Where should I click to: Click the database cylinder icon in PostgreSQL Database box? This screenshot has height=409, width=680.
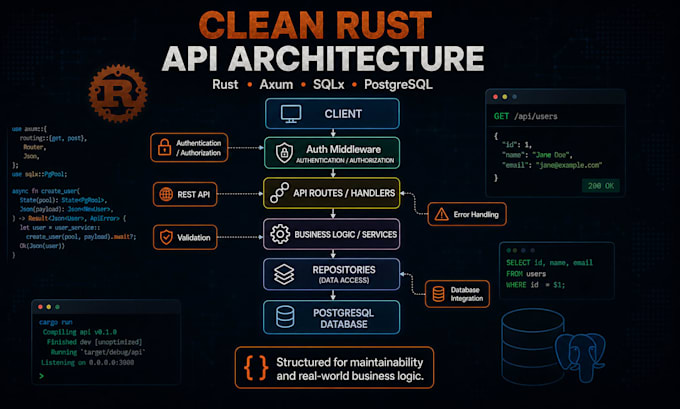pos(285,317)
